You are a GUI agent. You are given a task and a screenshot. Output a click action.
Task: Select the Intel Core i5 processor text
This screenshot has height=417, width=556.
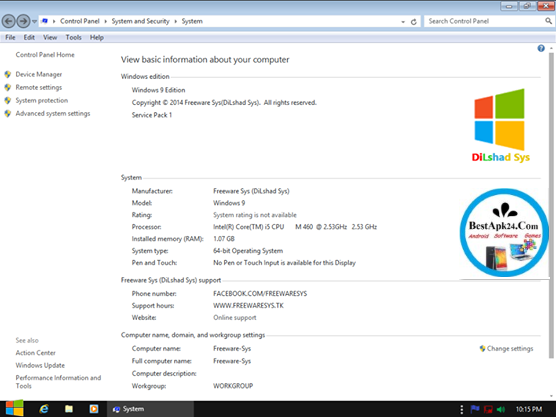click(295, 227)
